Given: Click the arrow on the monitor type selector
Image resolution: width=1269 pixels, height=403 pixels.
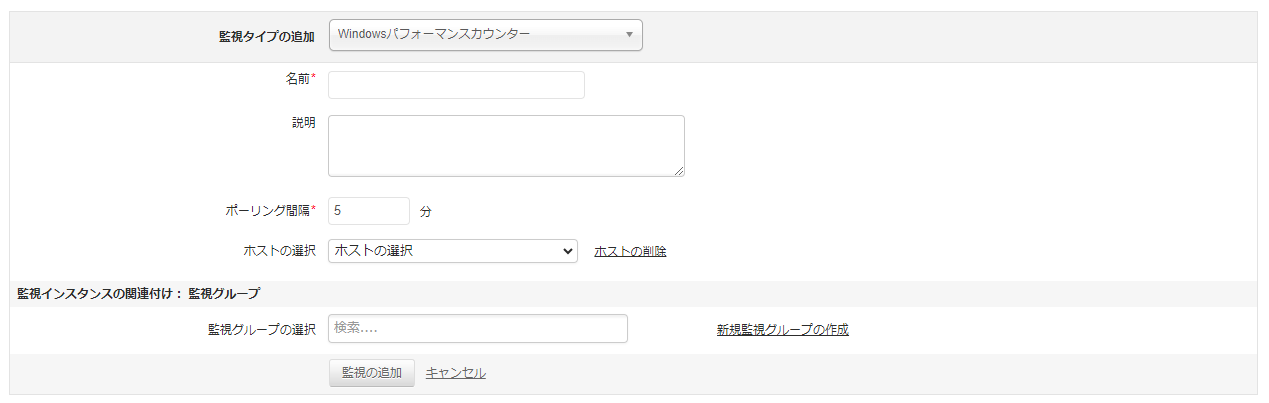Looking at the screenshot, I should (x=629, y=35).
